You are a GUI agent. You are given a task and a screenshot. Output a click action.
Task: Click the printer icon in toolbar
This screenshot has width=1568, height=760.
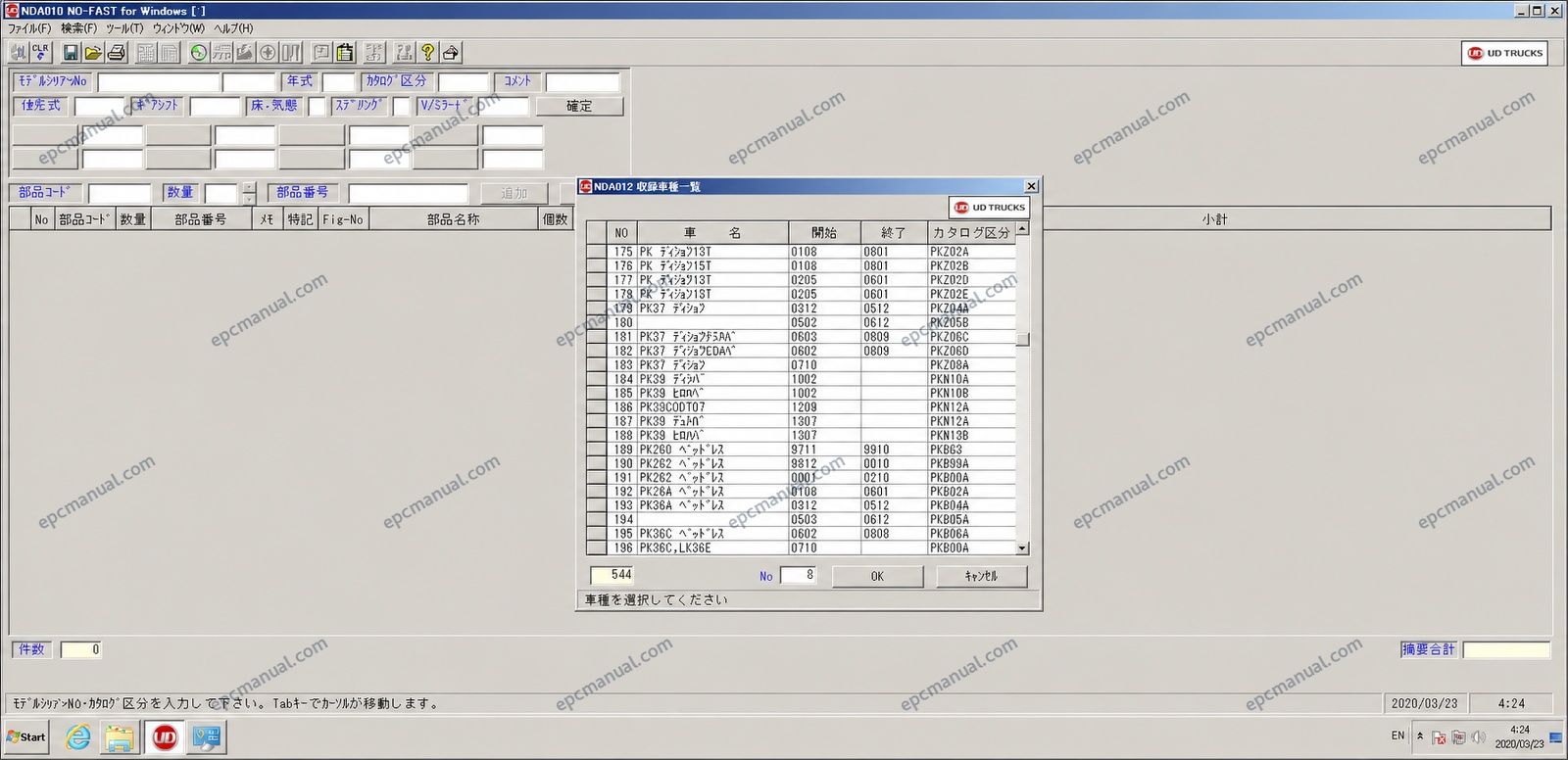tap(116, 53)
